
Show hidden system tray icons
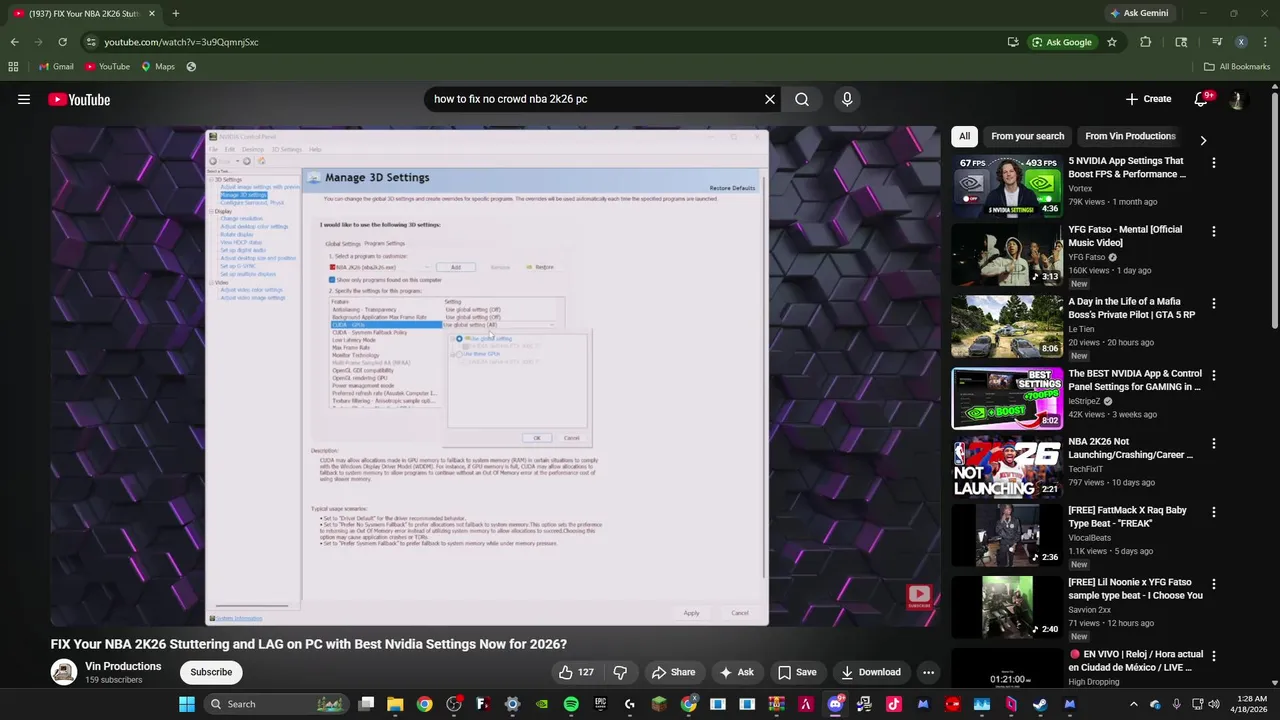pyautogui.click(x=1133, y=704)
